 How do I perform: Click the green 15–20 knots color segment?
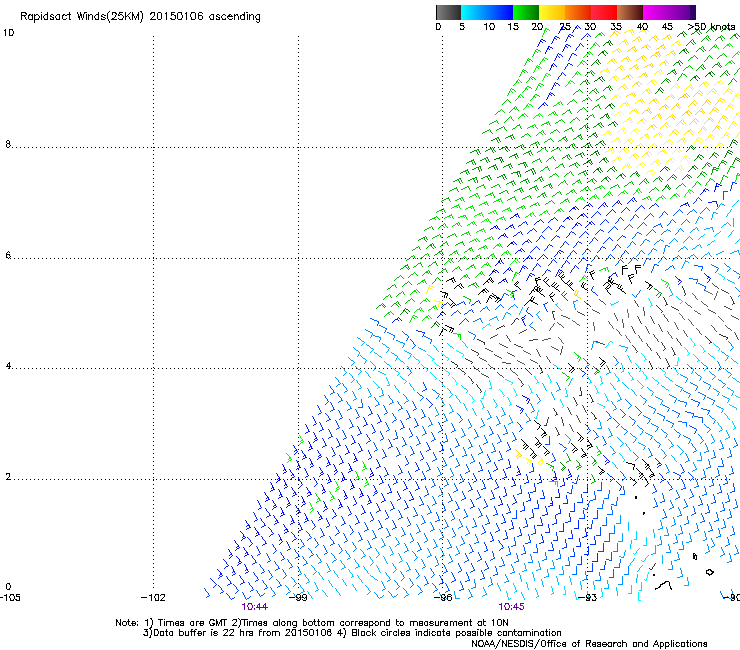(x=526, y=12)
